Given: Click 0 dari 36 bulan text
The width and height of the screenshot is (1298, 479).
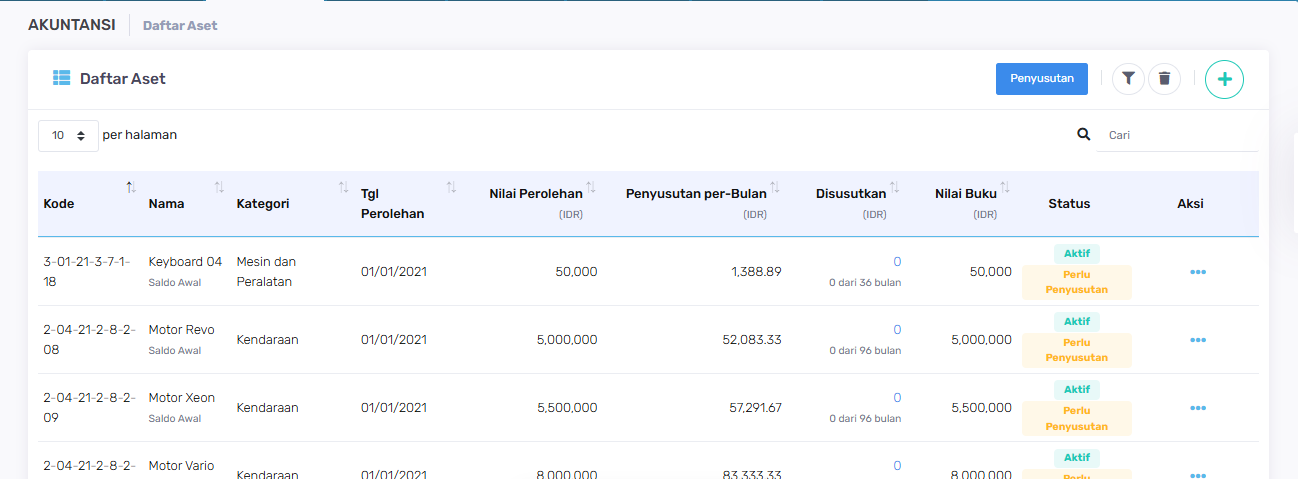Looking at the screenshot, I should (x=865, y=283).
